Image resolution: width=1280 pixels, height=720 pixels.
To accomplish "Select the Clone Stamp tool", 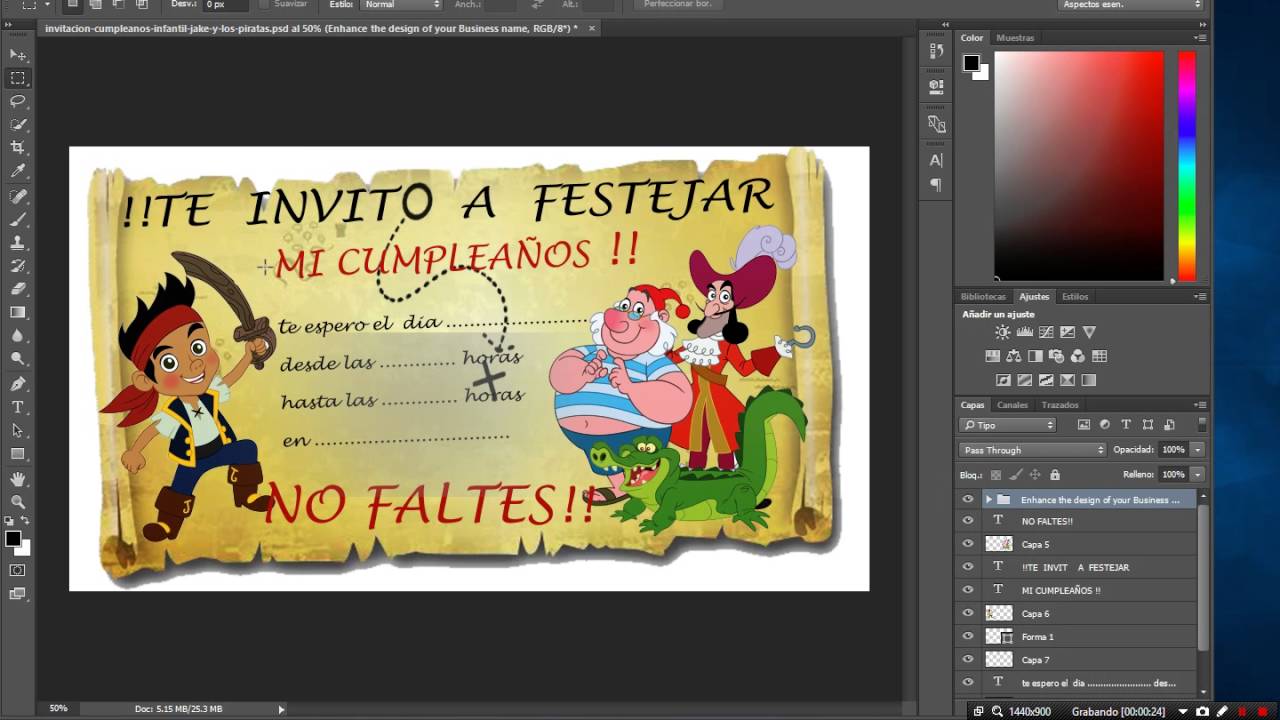I will (x=18, y=242).
